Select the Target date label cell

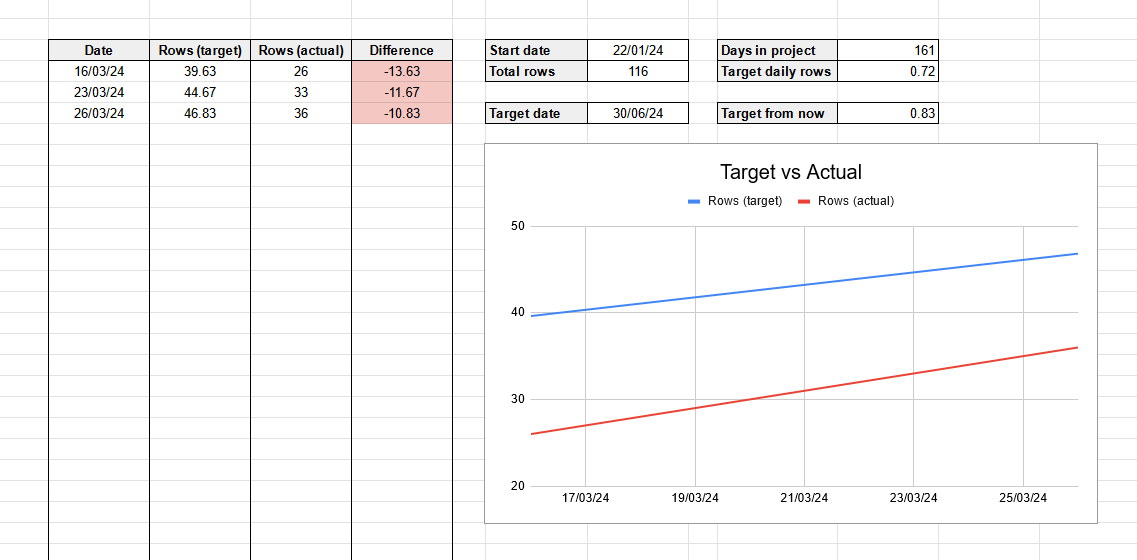point(536,114)
